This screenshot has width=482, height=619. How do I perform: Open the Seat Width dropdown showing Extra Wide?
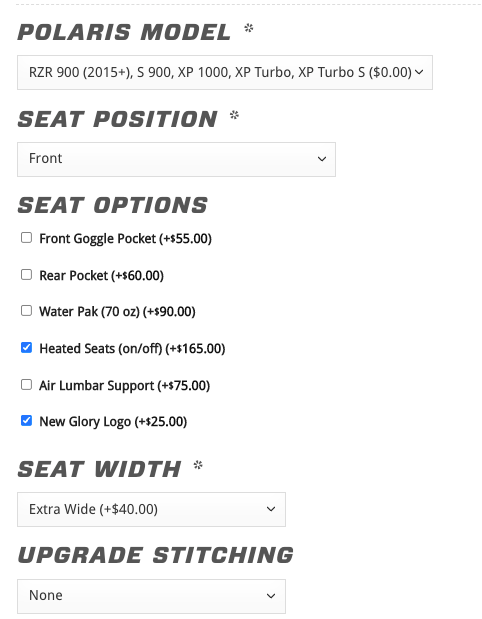pos(151,509)
